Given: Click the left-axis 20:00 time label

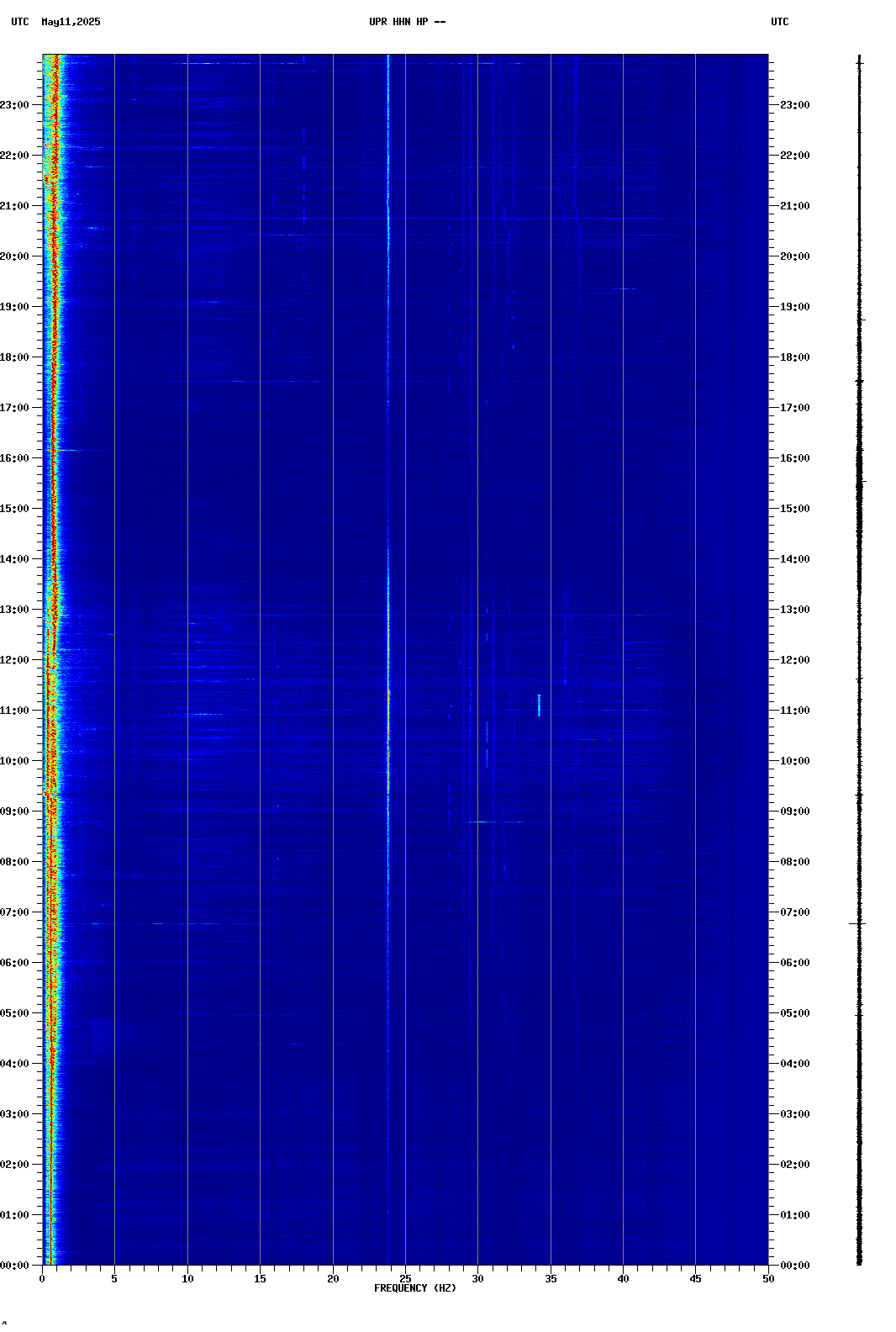Looking at the screenshot, I should point(14,256).
